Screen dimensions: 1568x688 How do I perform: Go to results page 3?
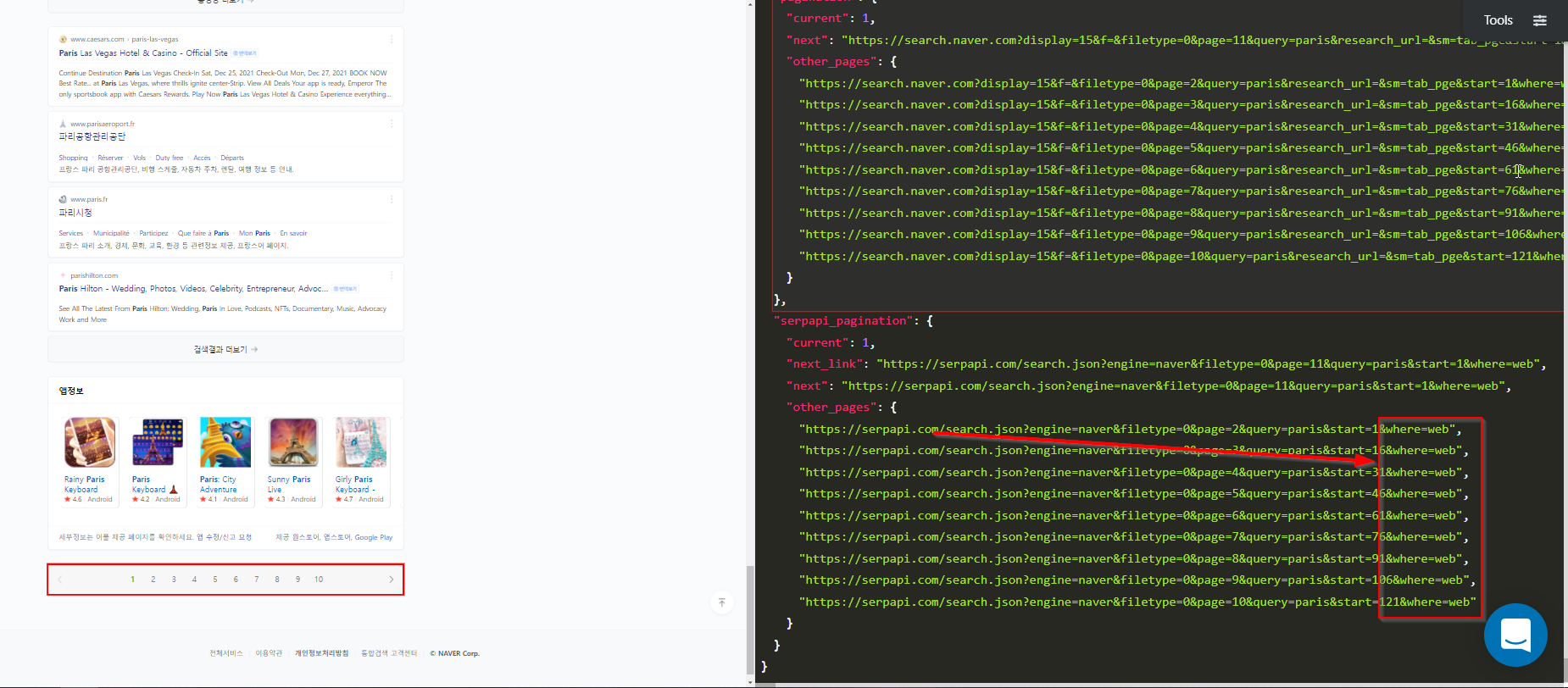(174, 580)
